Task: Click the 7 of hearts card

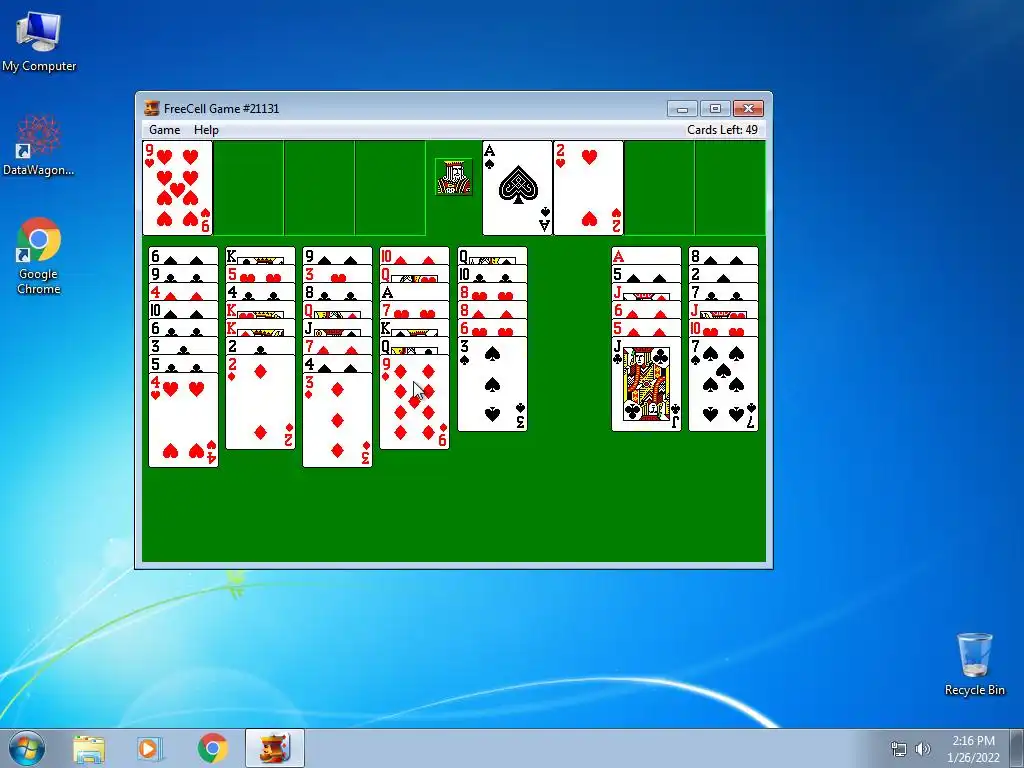Action: 415,310
